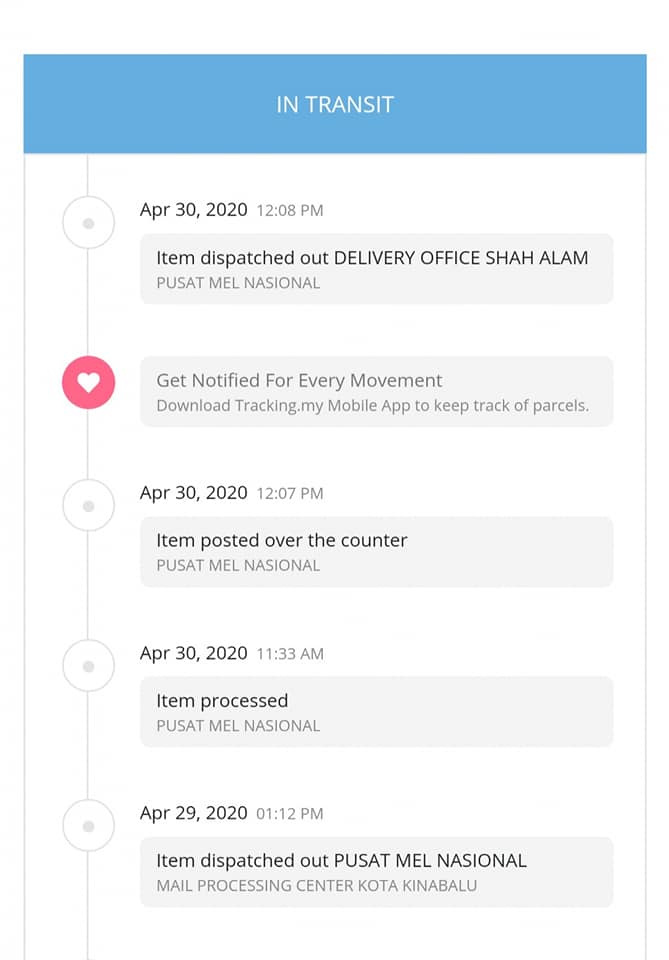Click Download Tracking.my Mobile App text
The width and height of the screenshot is (669, 960).
pyautogui.click(x=372, y=406)
